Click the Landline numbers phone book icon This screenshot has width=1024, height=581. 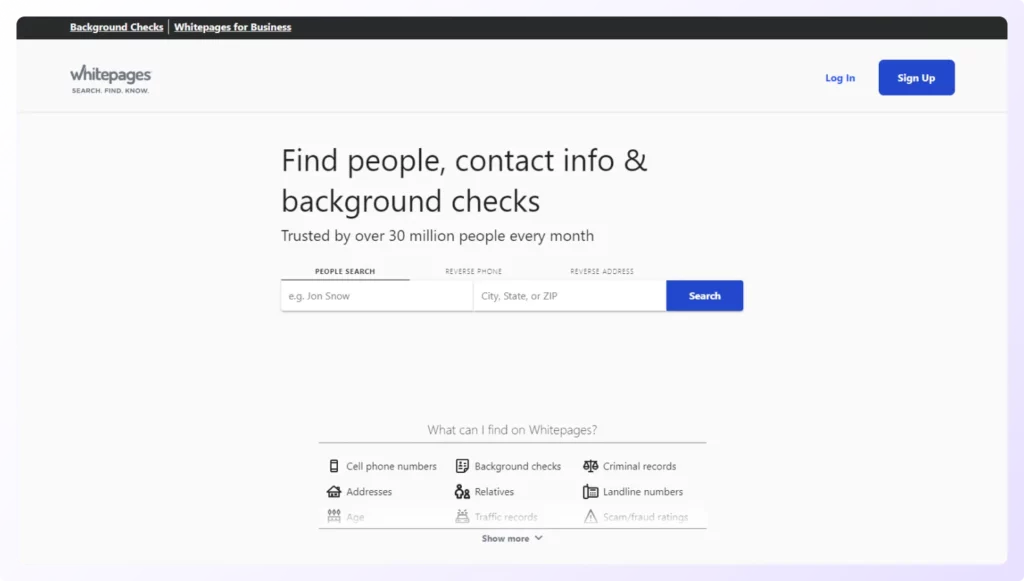(x=589, y=491)
